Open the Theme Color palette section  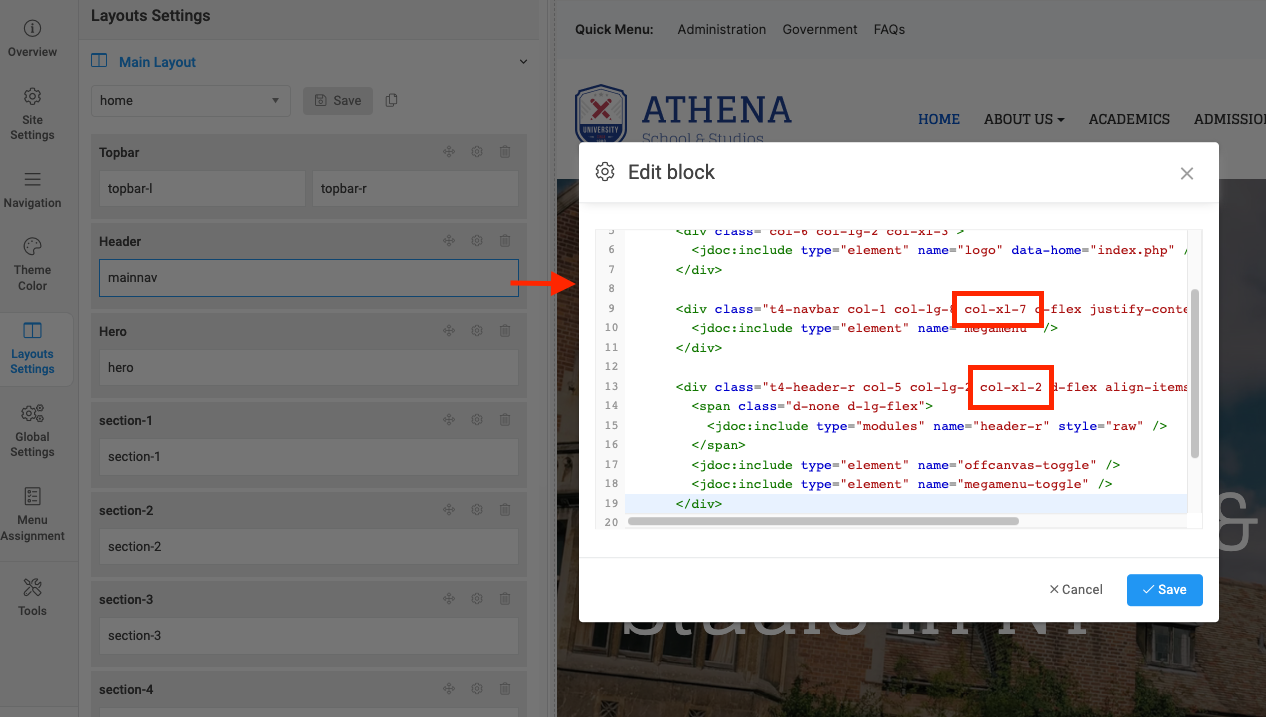coord(32,264)
